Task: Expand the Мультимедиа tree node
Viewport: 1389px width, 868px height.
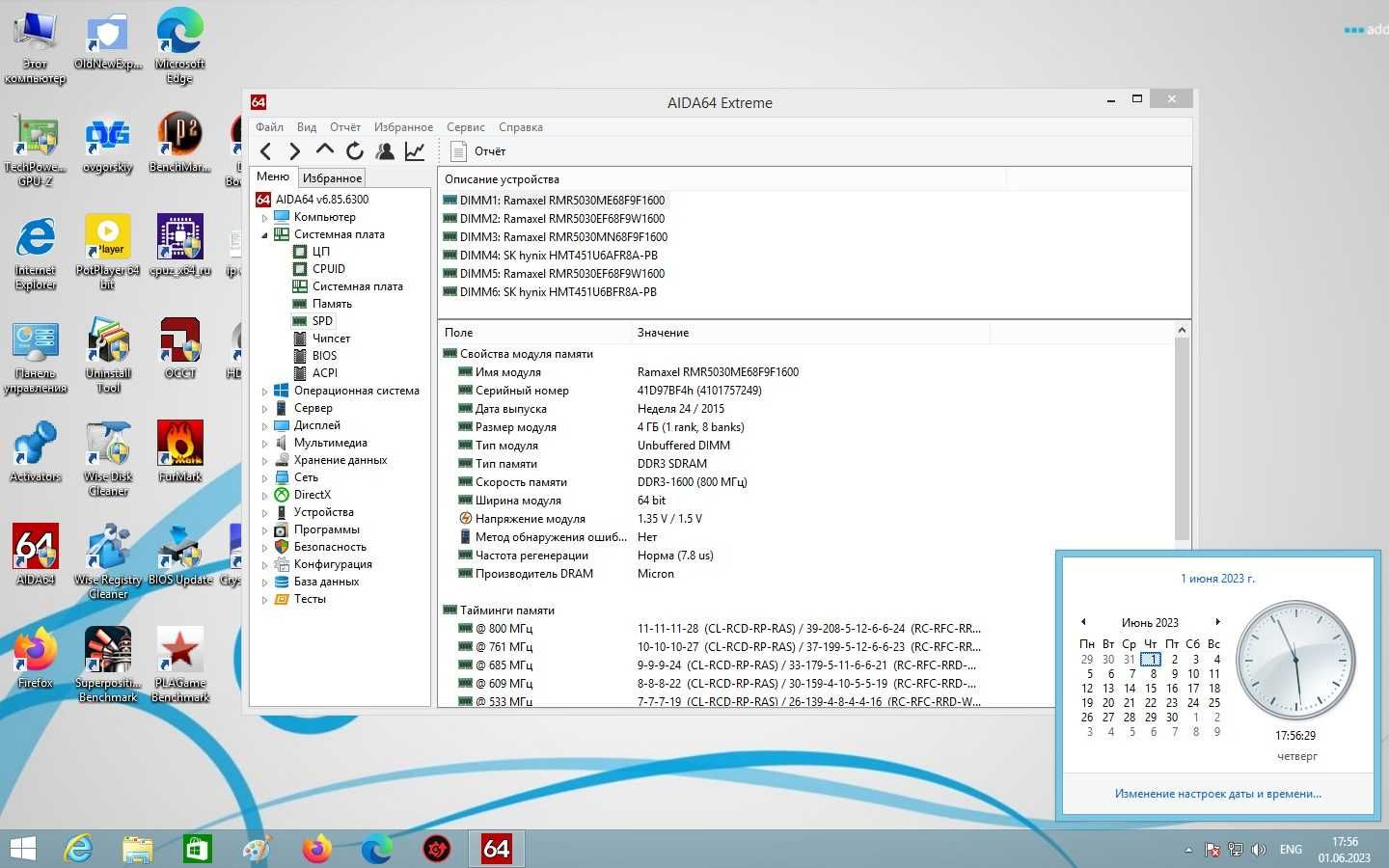Action: click(x=265, y=443)
